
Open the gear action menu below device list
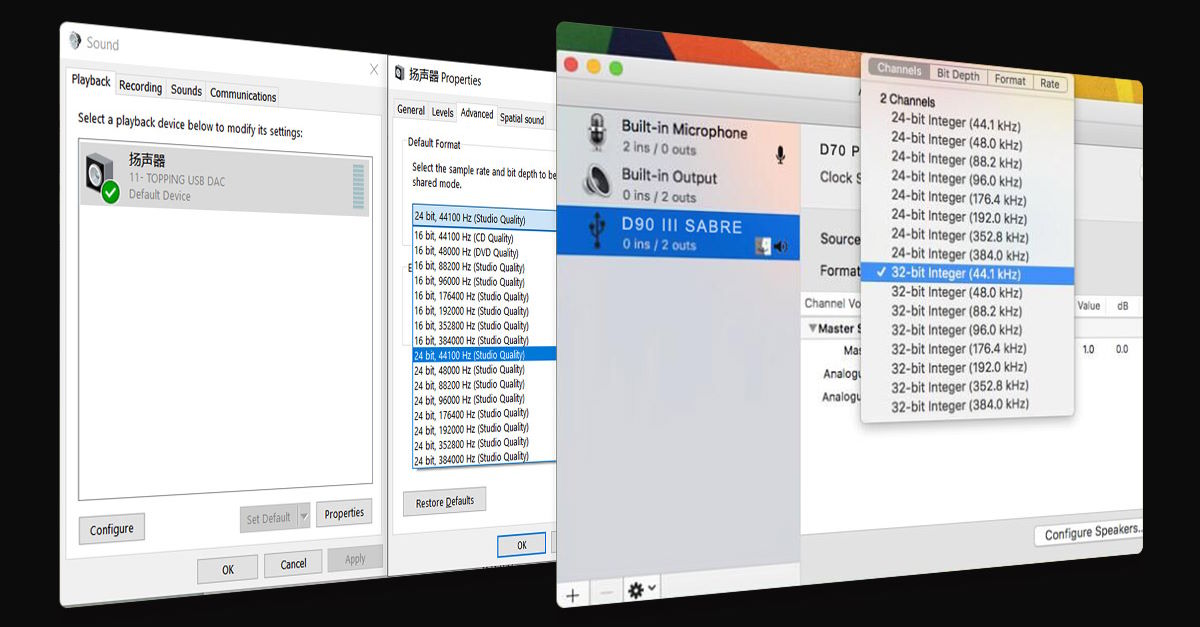click(x=641, y=590)
